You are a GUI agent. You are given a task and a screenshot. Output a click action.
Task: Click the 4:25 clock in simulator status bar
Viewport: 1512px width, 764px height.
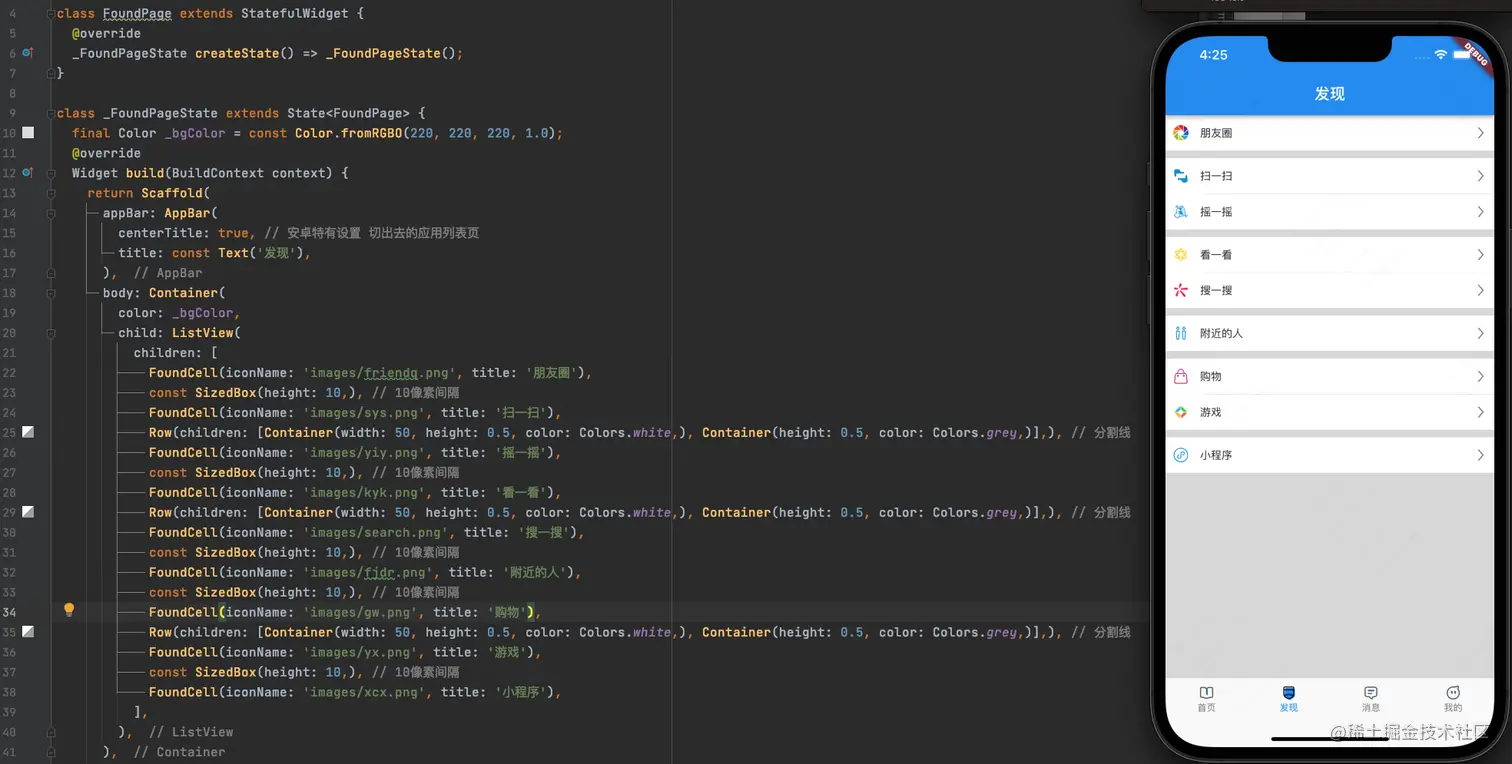1213,55
